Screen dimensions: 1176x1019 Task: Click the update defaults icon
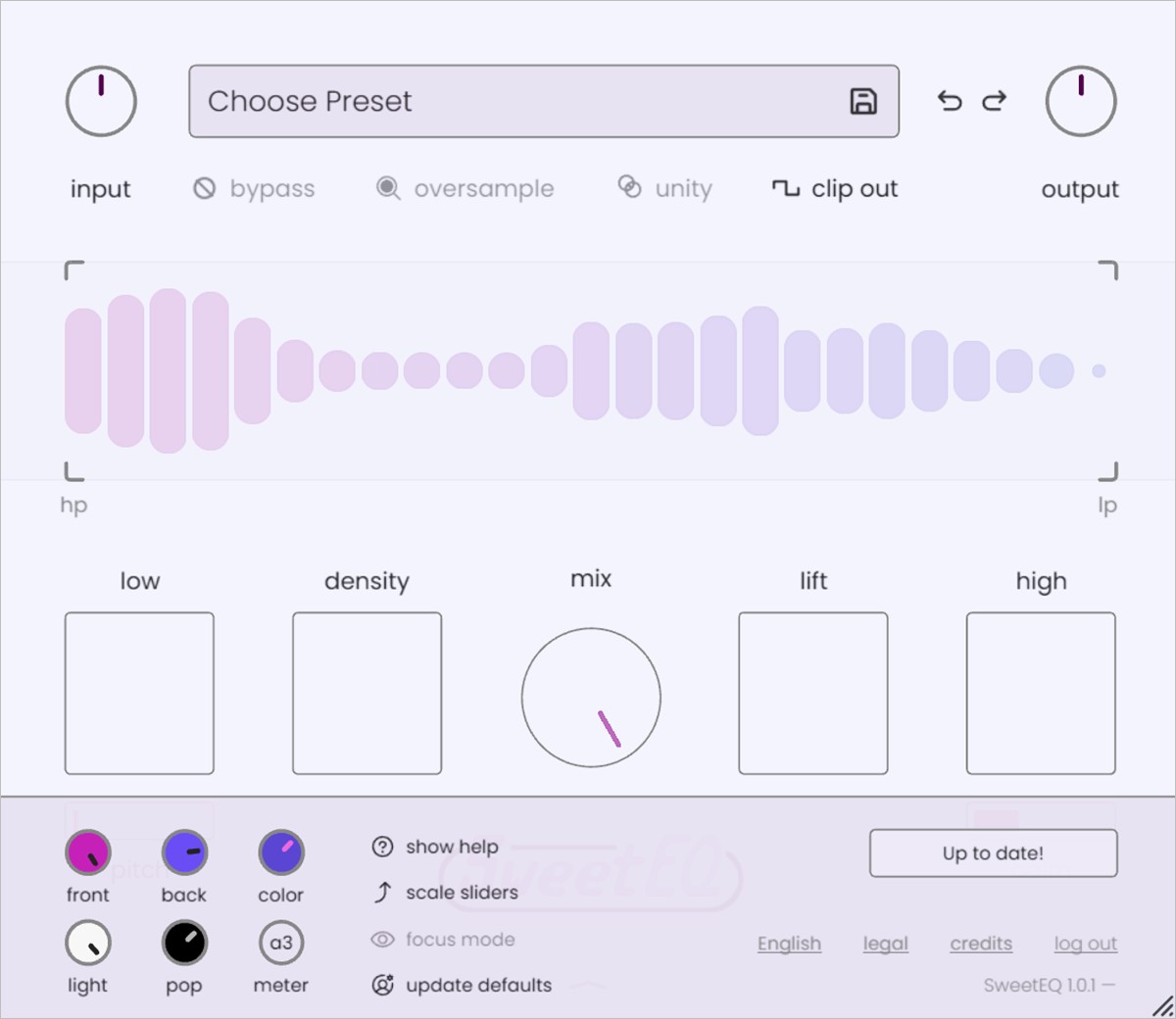tap(382, 985)
